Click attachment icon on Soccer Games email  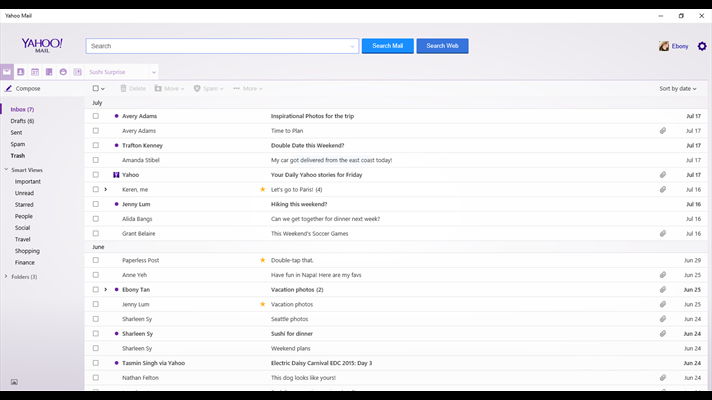pyautogui.click(x=663, y=233)
